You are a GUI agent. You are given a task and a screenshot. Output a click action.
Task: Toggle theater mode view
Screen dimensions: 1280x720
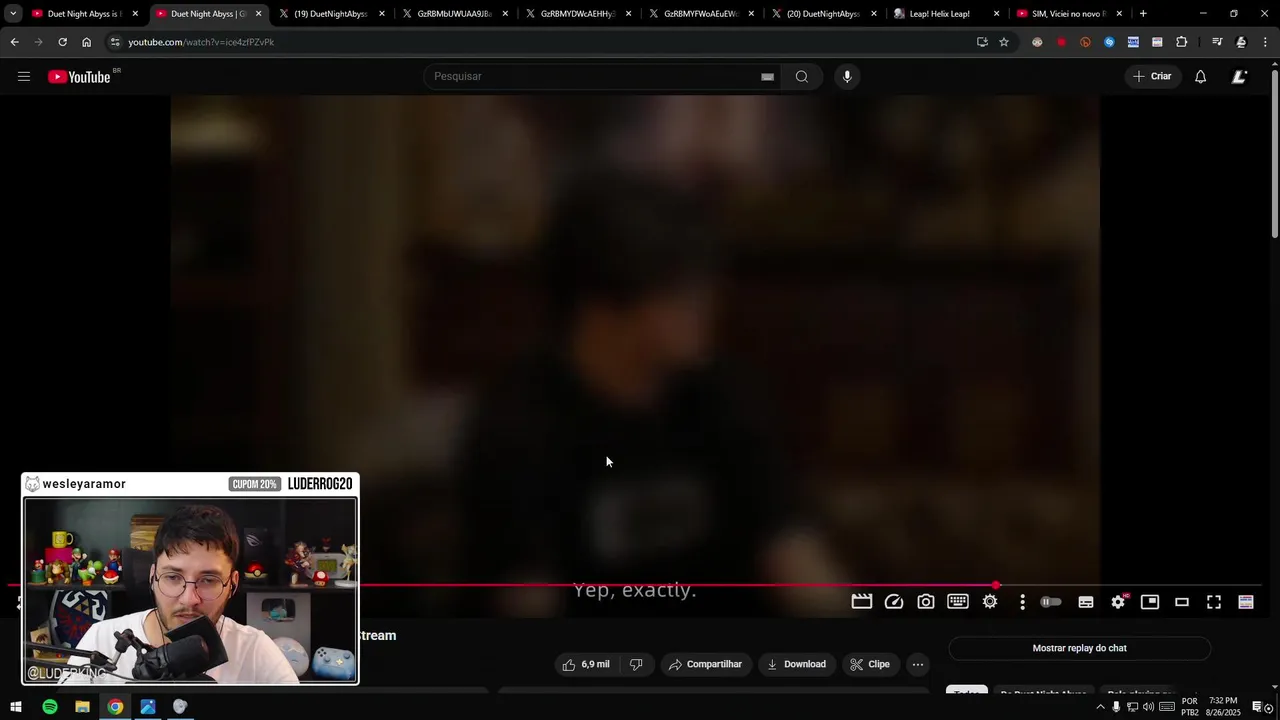pos(1182,602)
